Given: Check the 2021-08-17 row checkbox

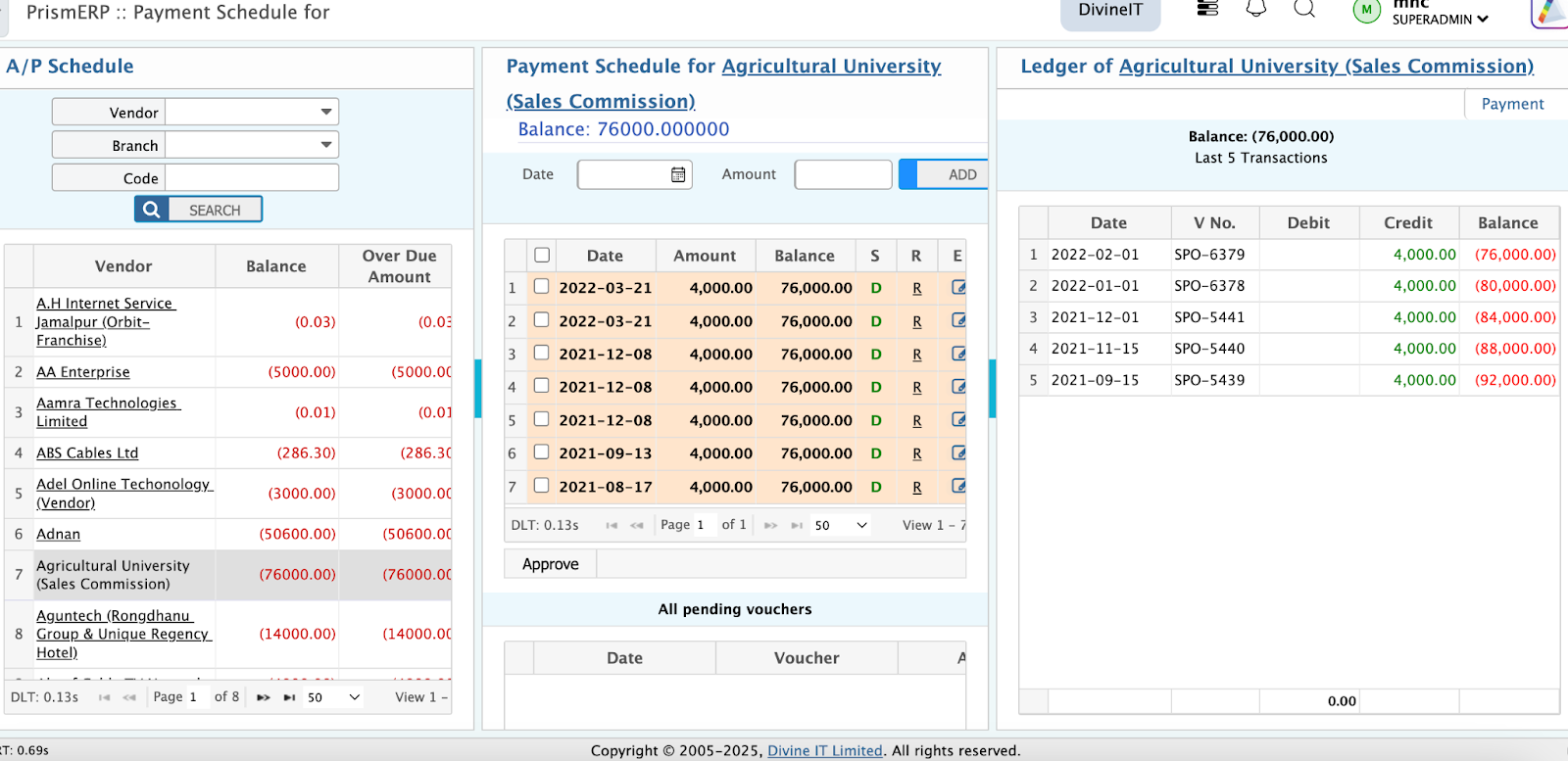Looking at the screenshot, I should point(541,485).
